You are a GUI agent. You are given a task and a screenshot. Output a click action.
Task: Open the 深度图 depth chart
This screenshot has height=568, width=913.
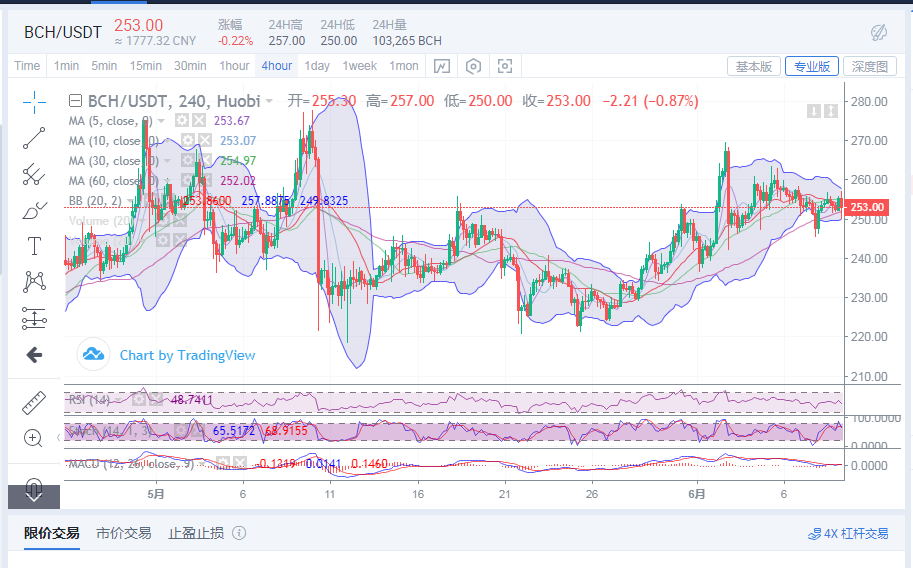point(870,66)
